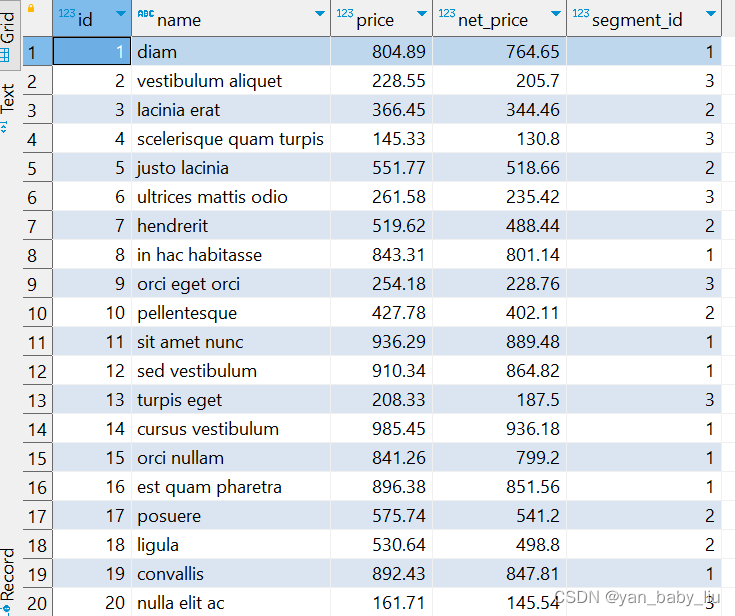Open segment_id column filter dropdown arrow
The height and width of the screenshot is (616, 735).
click(711, 14)
